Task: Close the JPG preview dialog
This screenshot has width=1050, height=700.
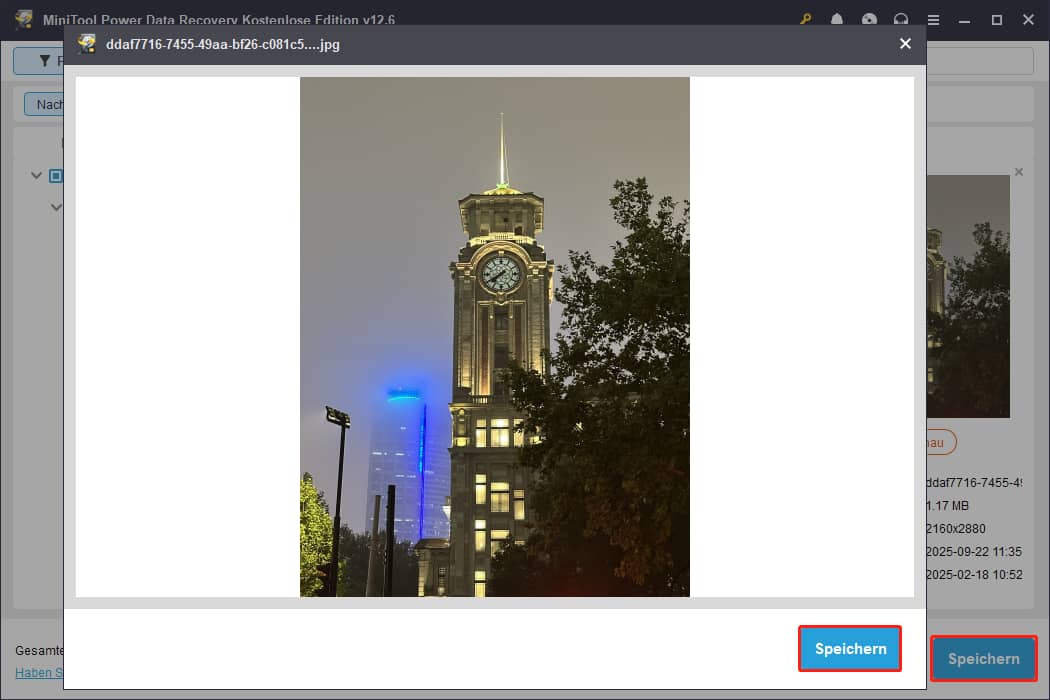Action: (905, 44)
